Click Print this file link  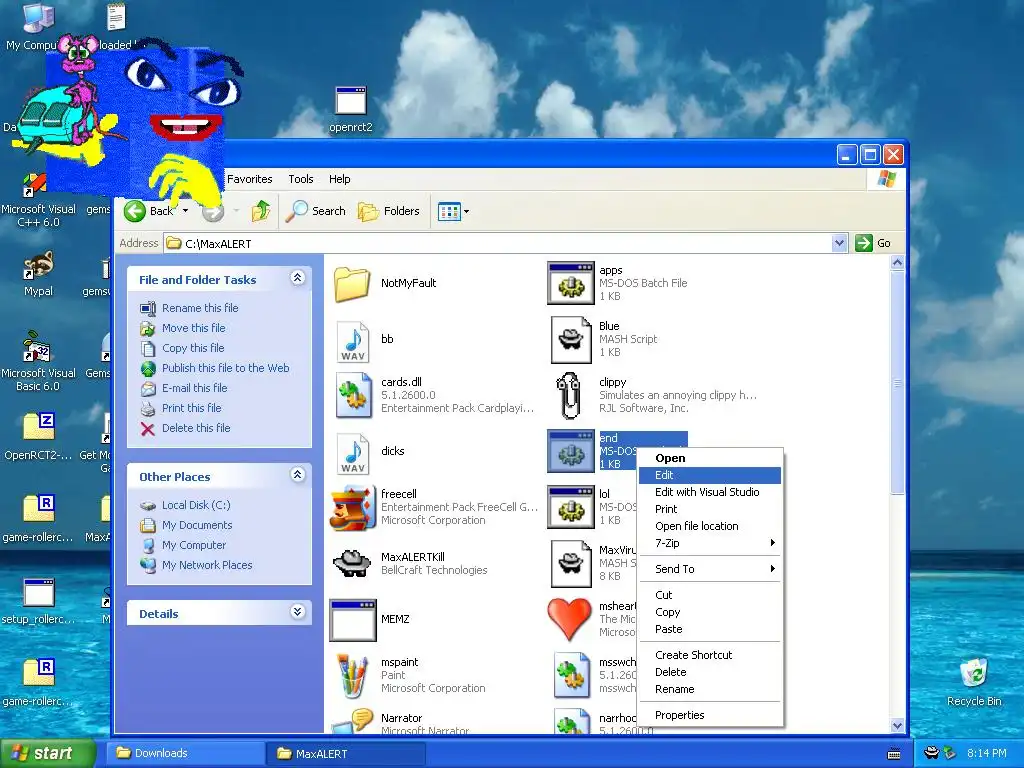[191, 408]
